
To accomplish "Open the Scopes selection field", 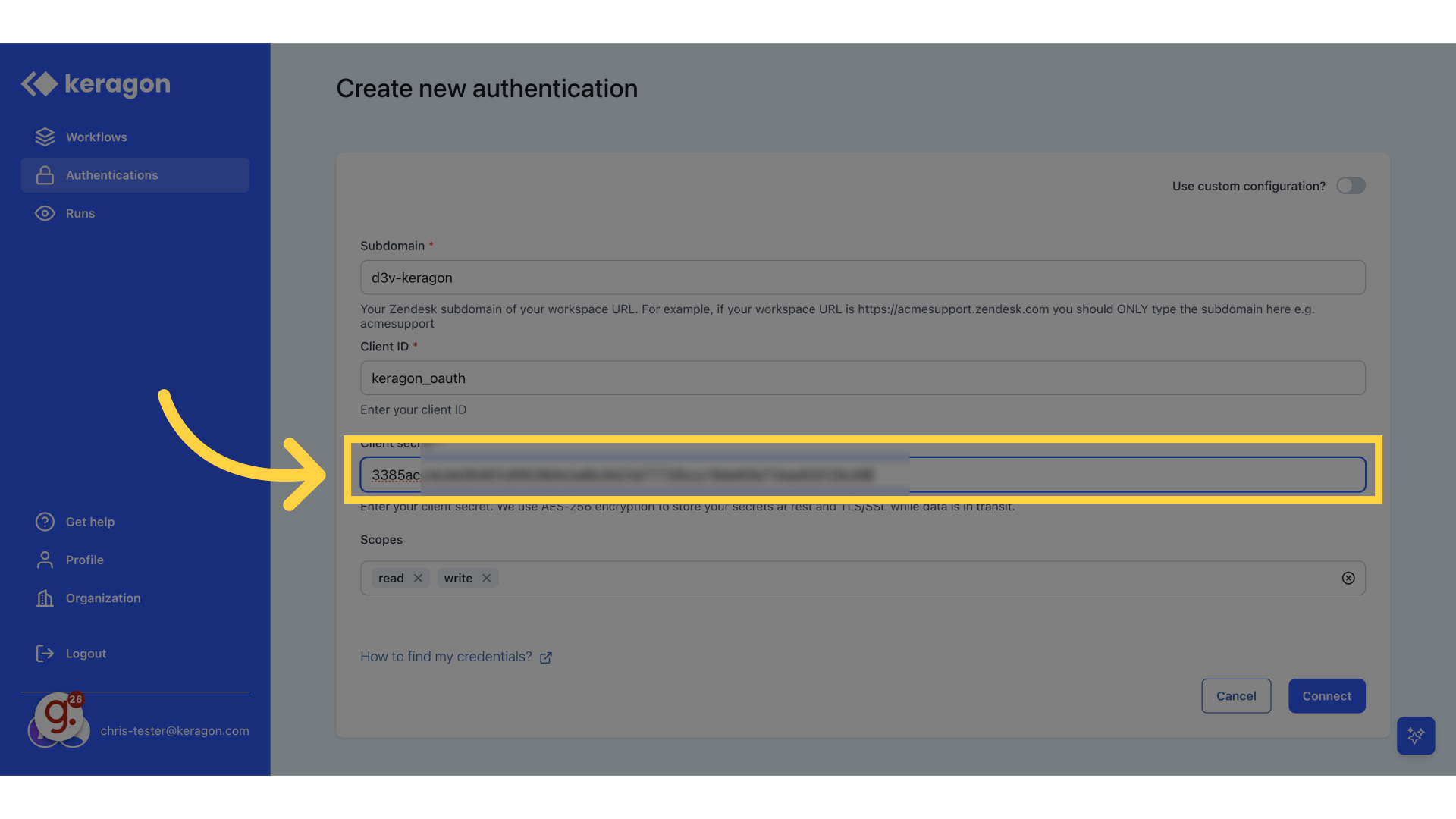I will [910, 579].
